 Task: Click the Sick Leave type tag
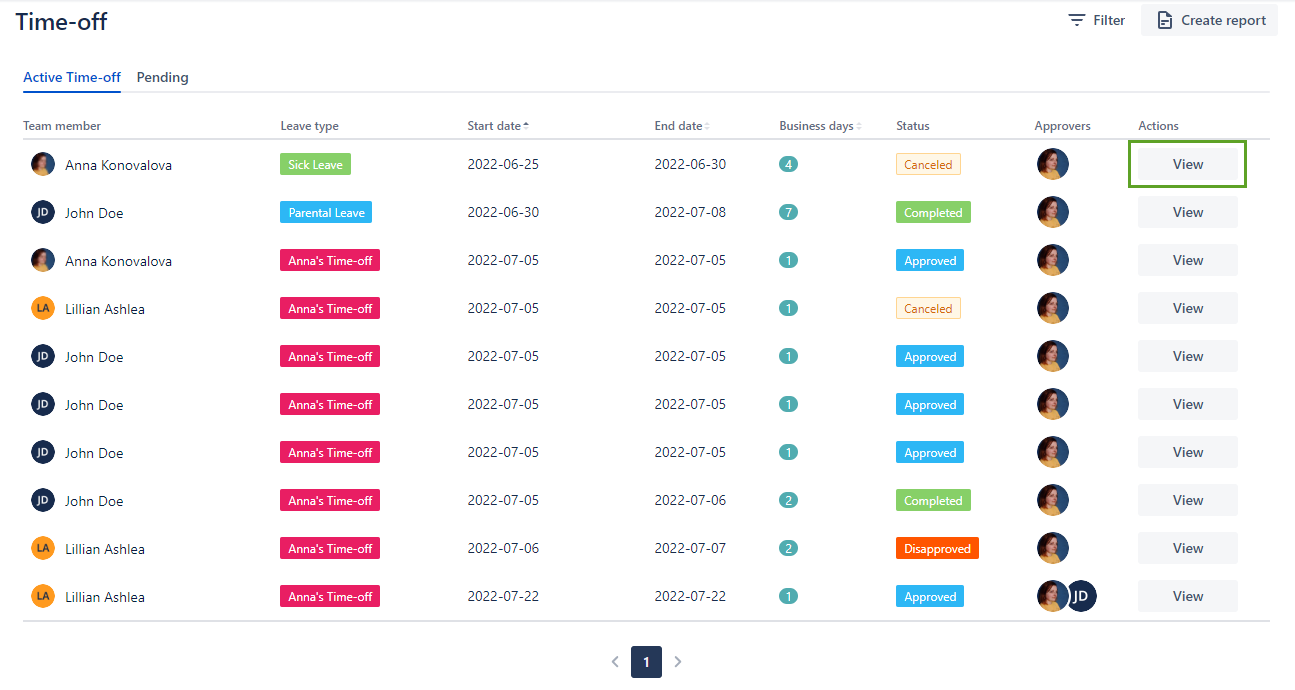pos(315,164)
